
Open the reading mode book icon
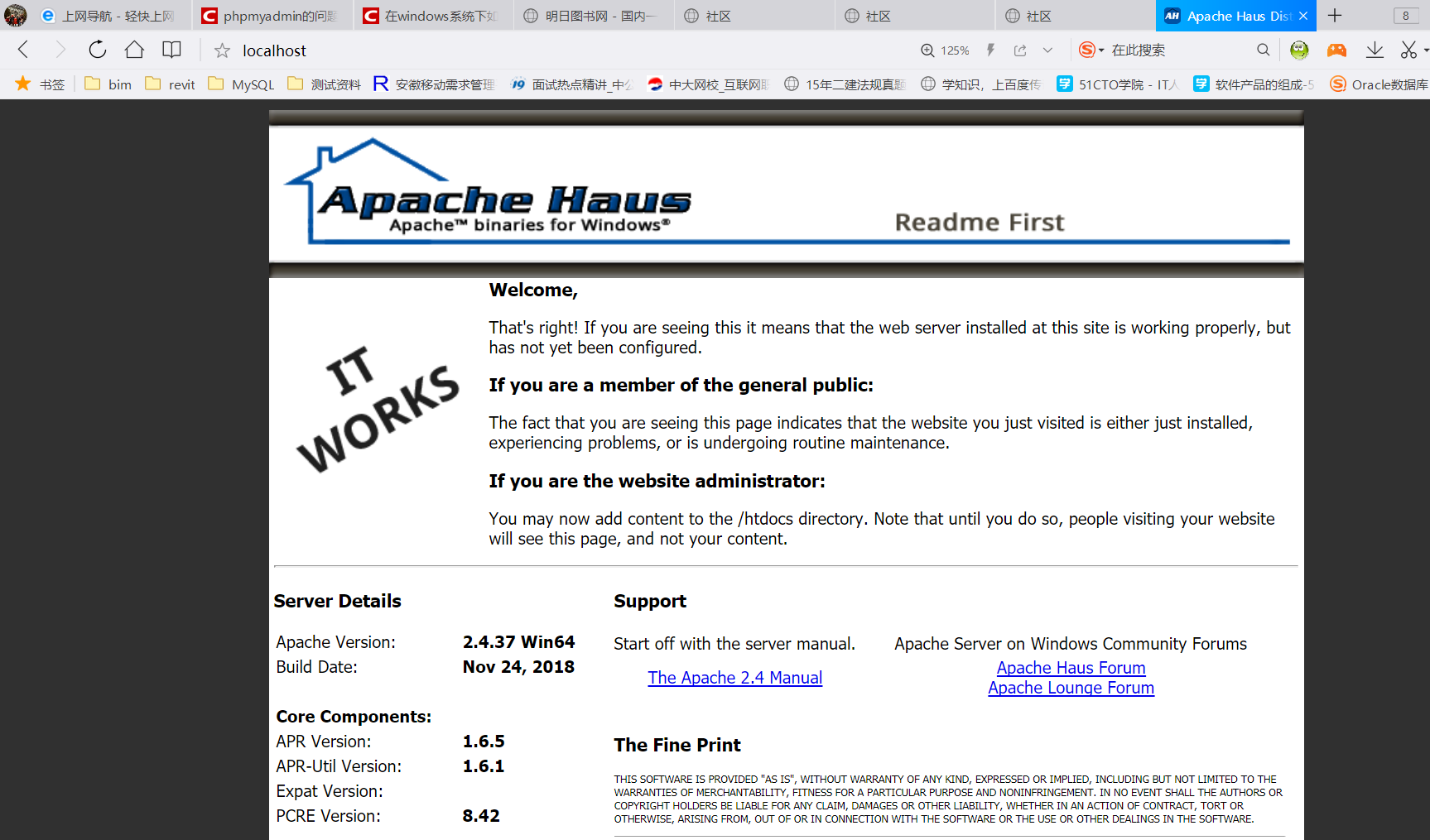click(x=171, y=50)
